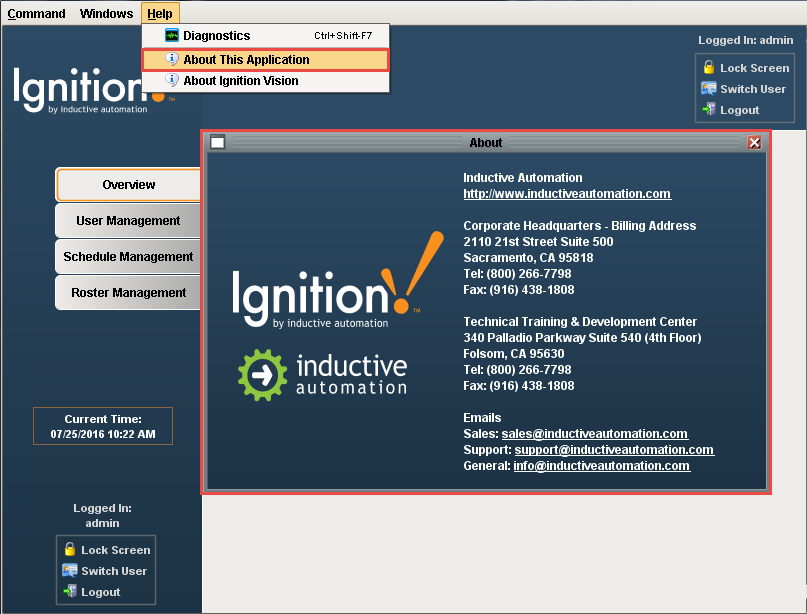Viewport: 807px width, 614px height.
Task: Click the Diagnostics icon in Help menu
Action: [x=172, y=36]
